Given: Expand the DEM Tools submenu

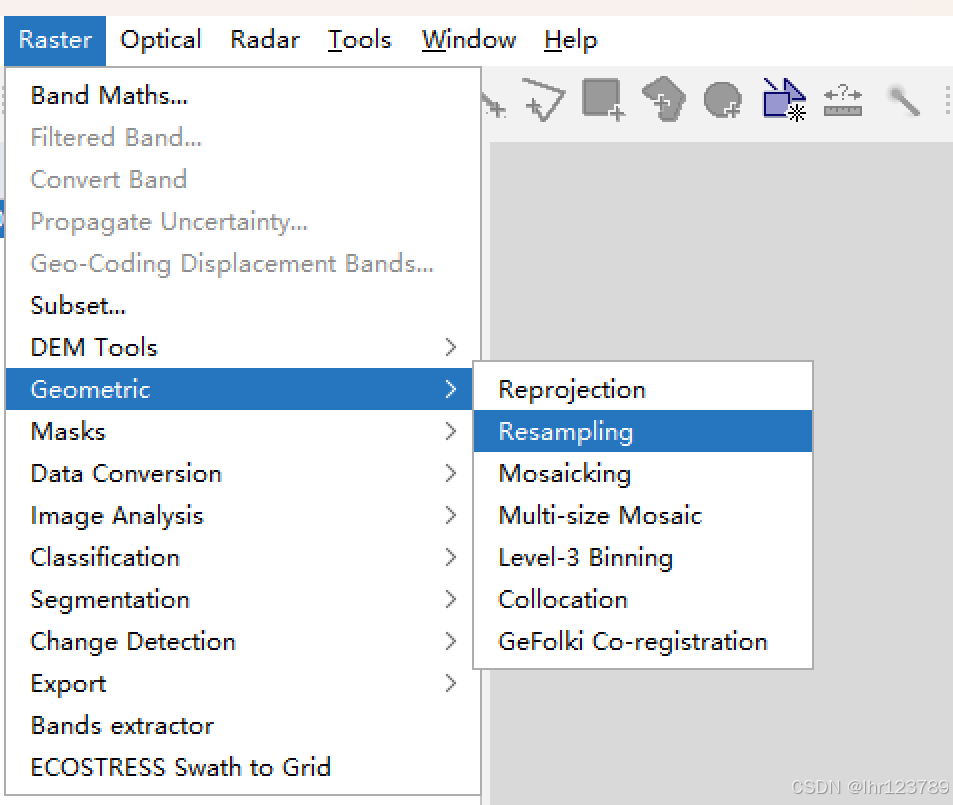Looking at the screenshot, I should point(243,347).
